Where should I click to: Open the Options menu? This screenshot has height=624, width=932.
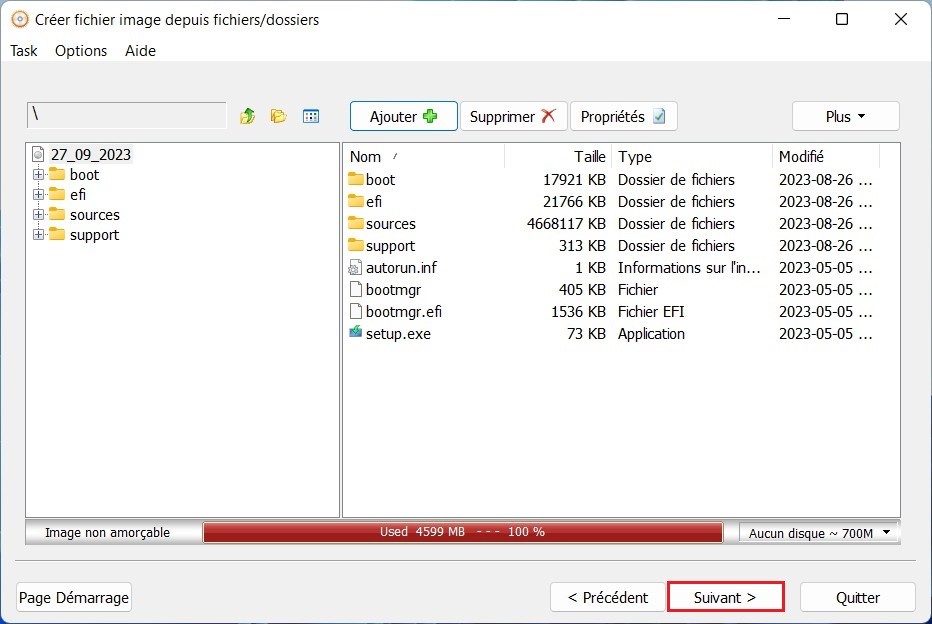click(80, 51)
